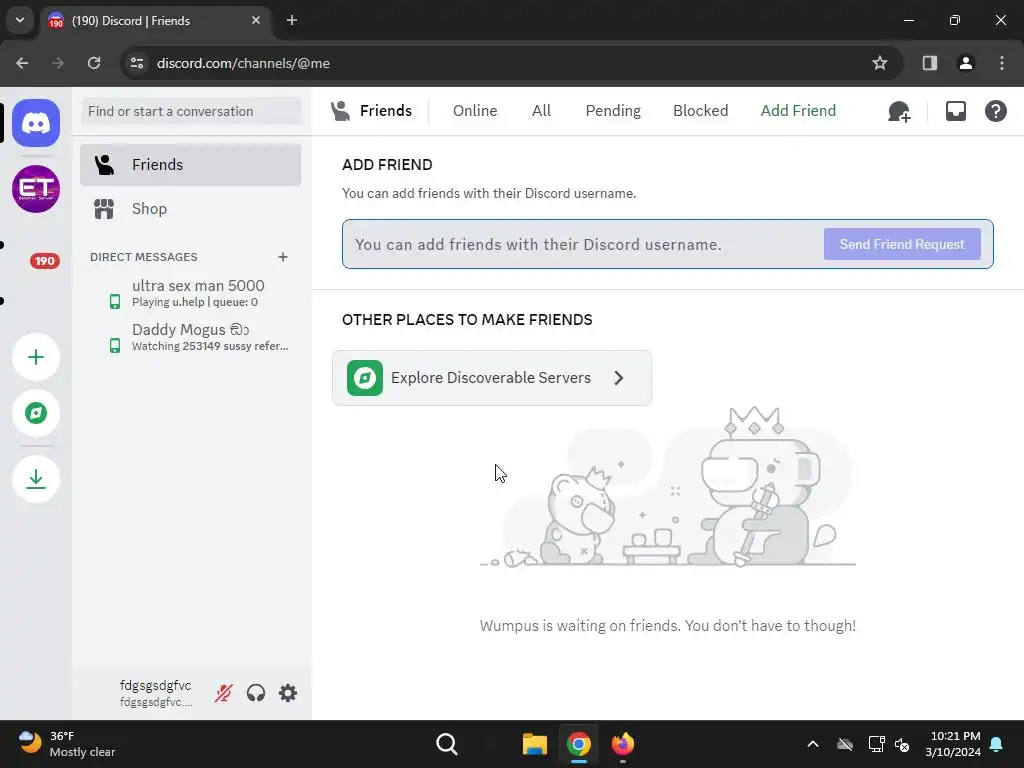Open a new browser tab
The image size is (1024, 768).
coord(292,20)
